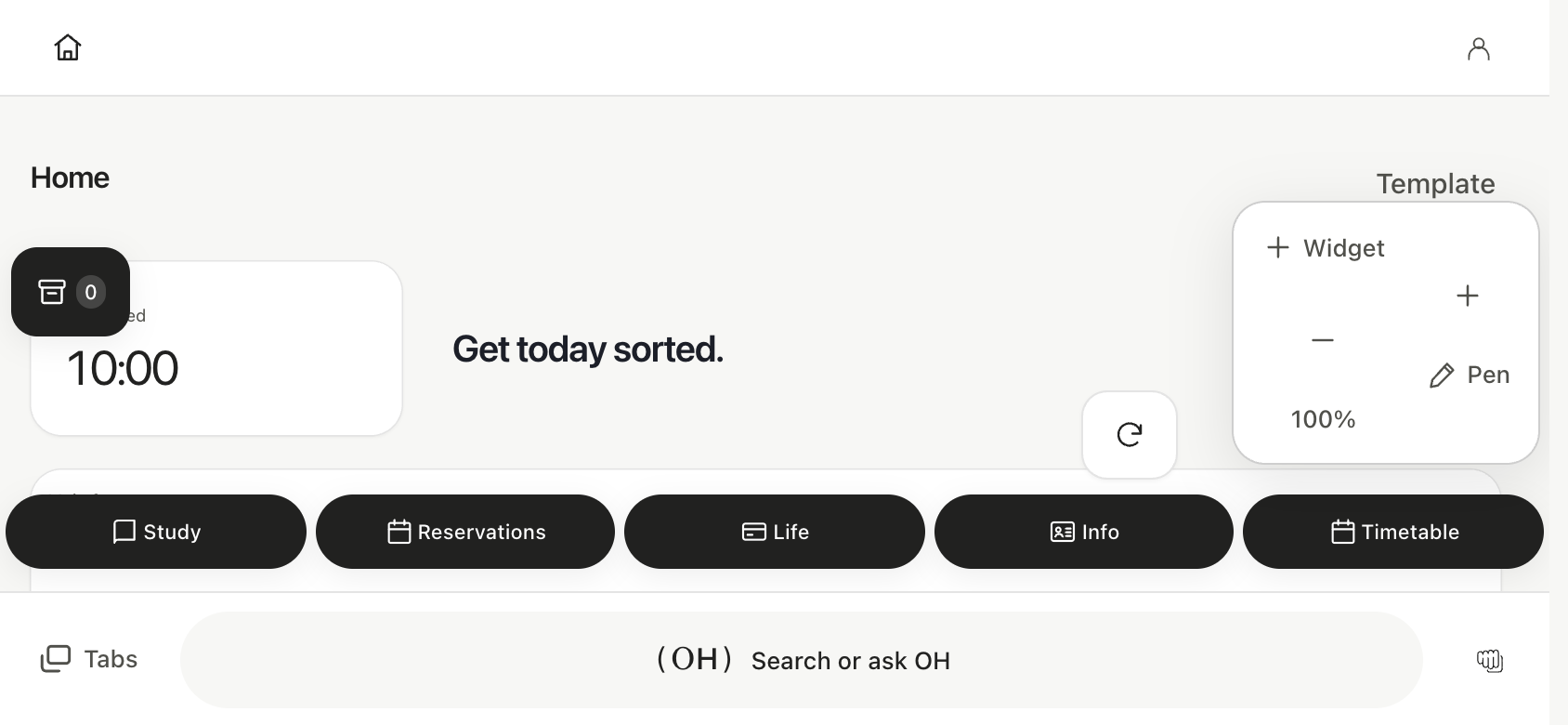Click the minus zoom-out icon
Image resolution: width=1568 pixels, height=725 pixels.
(1323, 340)
